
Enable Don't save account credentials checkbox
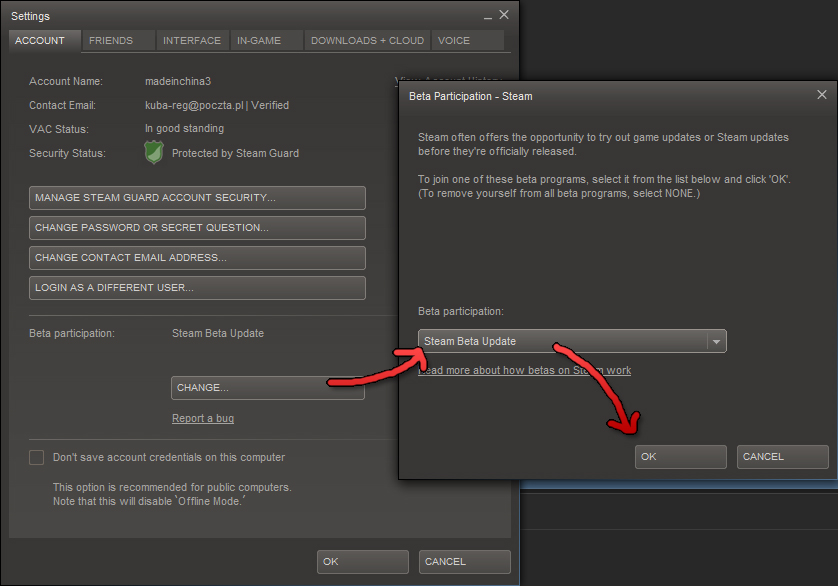36,457
